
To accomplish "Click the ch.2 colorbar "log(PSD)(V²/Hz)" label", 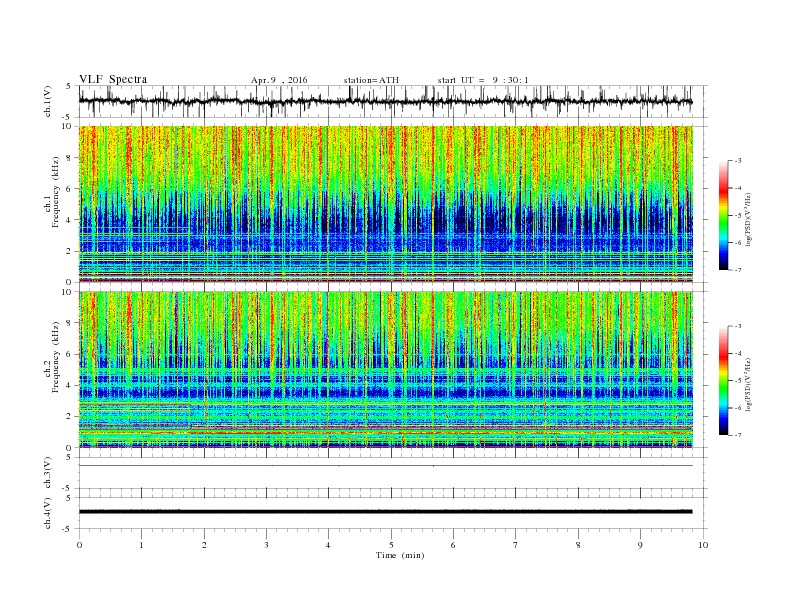I will tap(748, 385).
